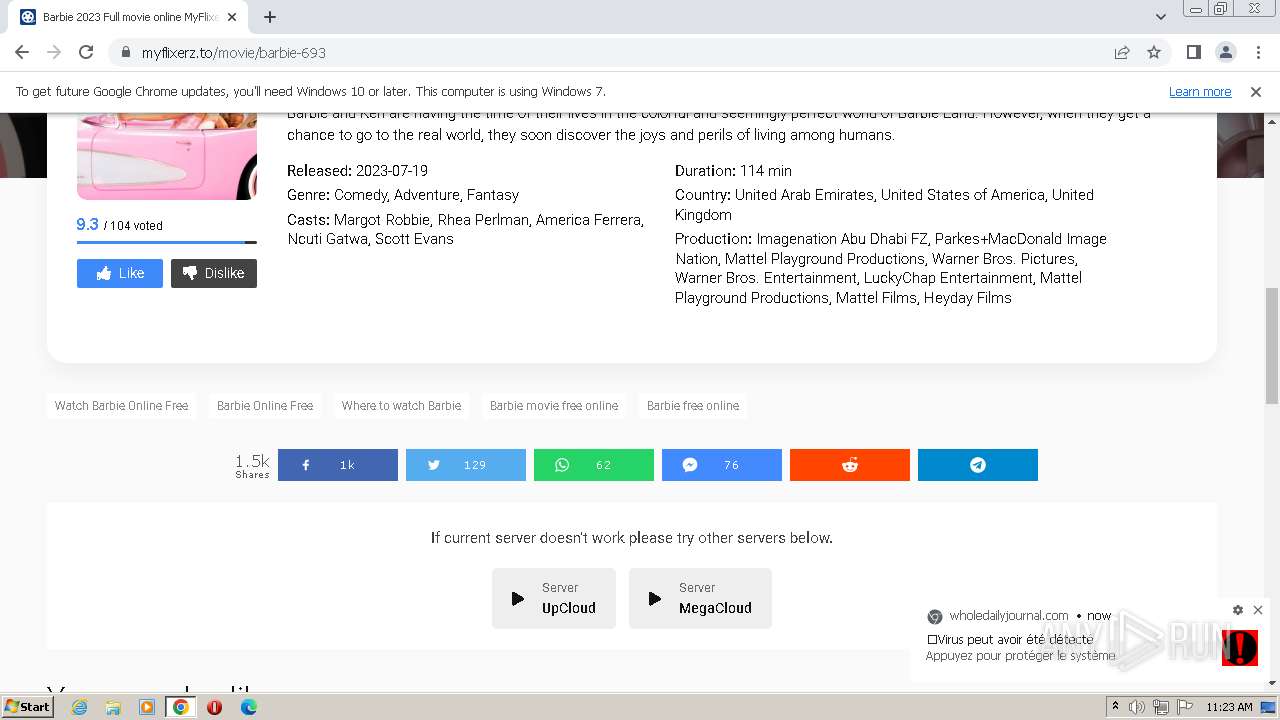Go back to the previous page
Image resolution: width=1280 pixels, height=720 pixels.
coord(22,52)
